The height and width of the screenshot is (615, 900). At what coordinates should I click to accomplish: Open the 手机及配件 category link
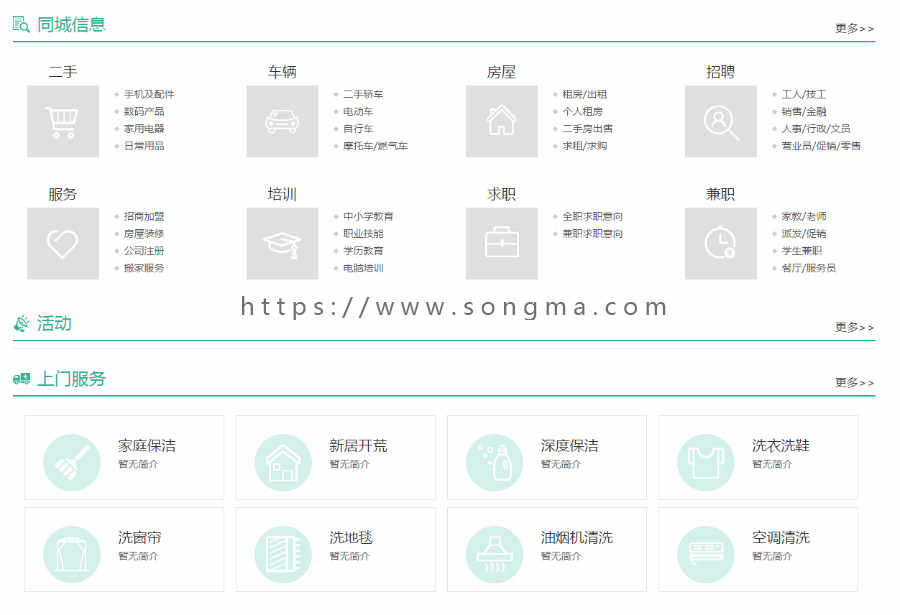pyautogui.click(x=149, y=94)
